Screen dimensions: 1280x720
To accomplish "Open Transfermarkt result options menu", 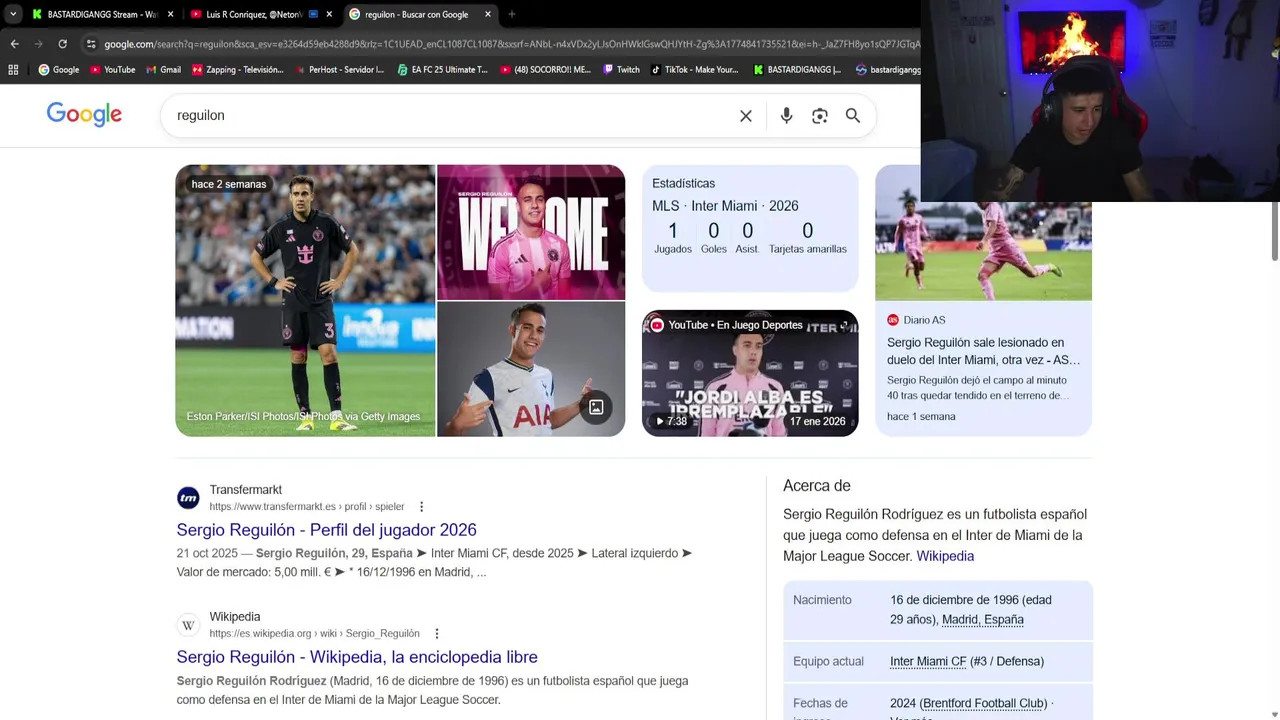I will pyautogui.click(x=421, y=507).
